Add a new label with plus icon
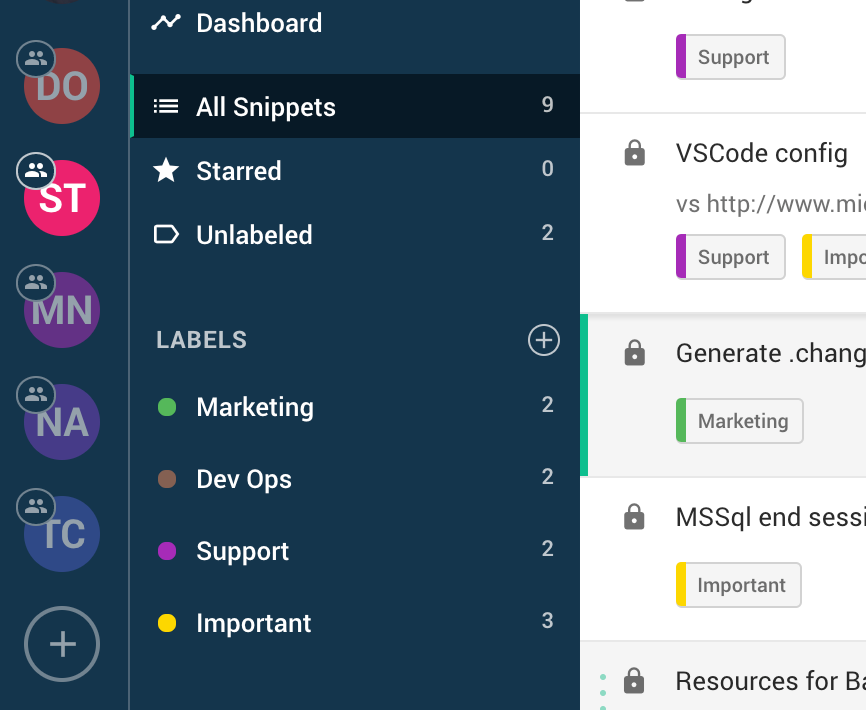This screenshot has height=710, width=866. 543,340
